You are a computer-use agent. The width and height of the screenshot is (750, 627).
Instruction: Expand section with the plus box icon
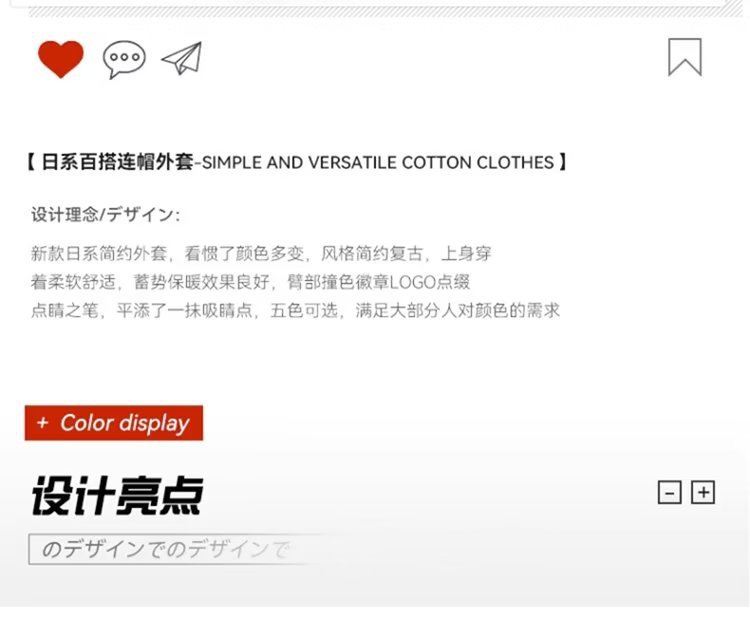click(x=703, y=492)
